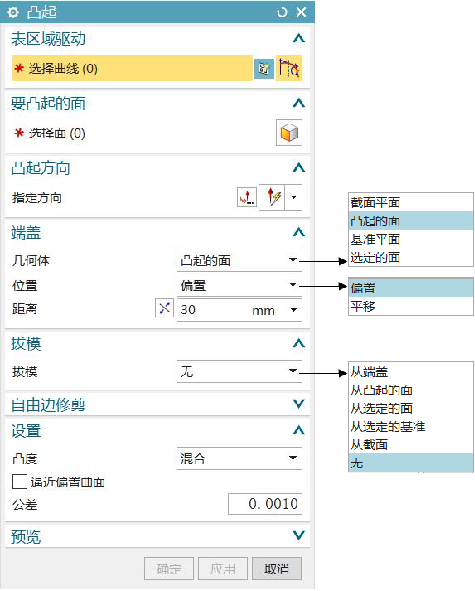Screen dimensions: 475x591
Task: Expand the 自由边修剪 section
Action: [158, 405]
